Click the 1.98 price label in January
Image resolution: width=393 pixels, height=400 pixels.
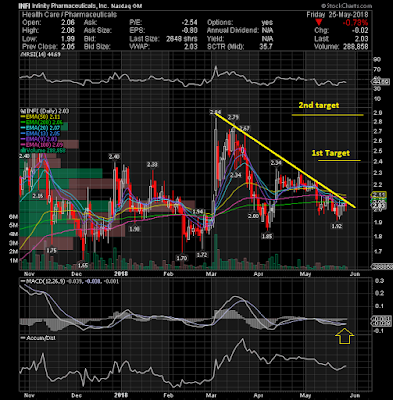[134, 229]
